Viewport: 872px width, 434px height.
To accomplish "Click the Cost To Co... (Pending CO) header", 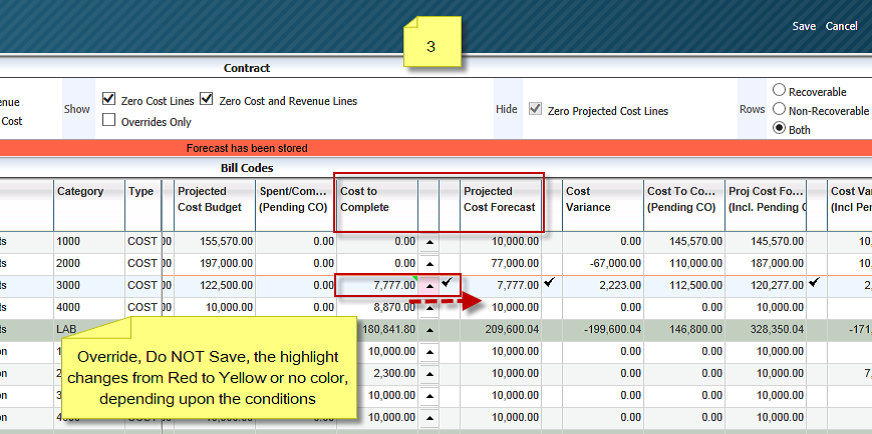I will coord(684,205).
